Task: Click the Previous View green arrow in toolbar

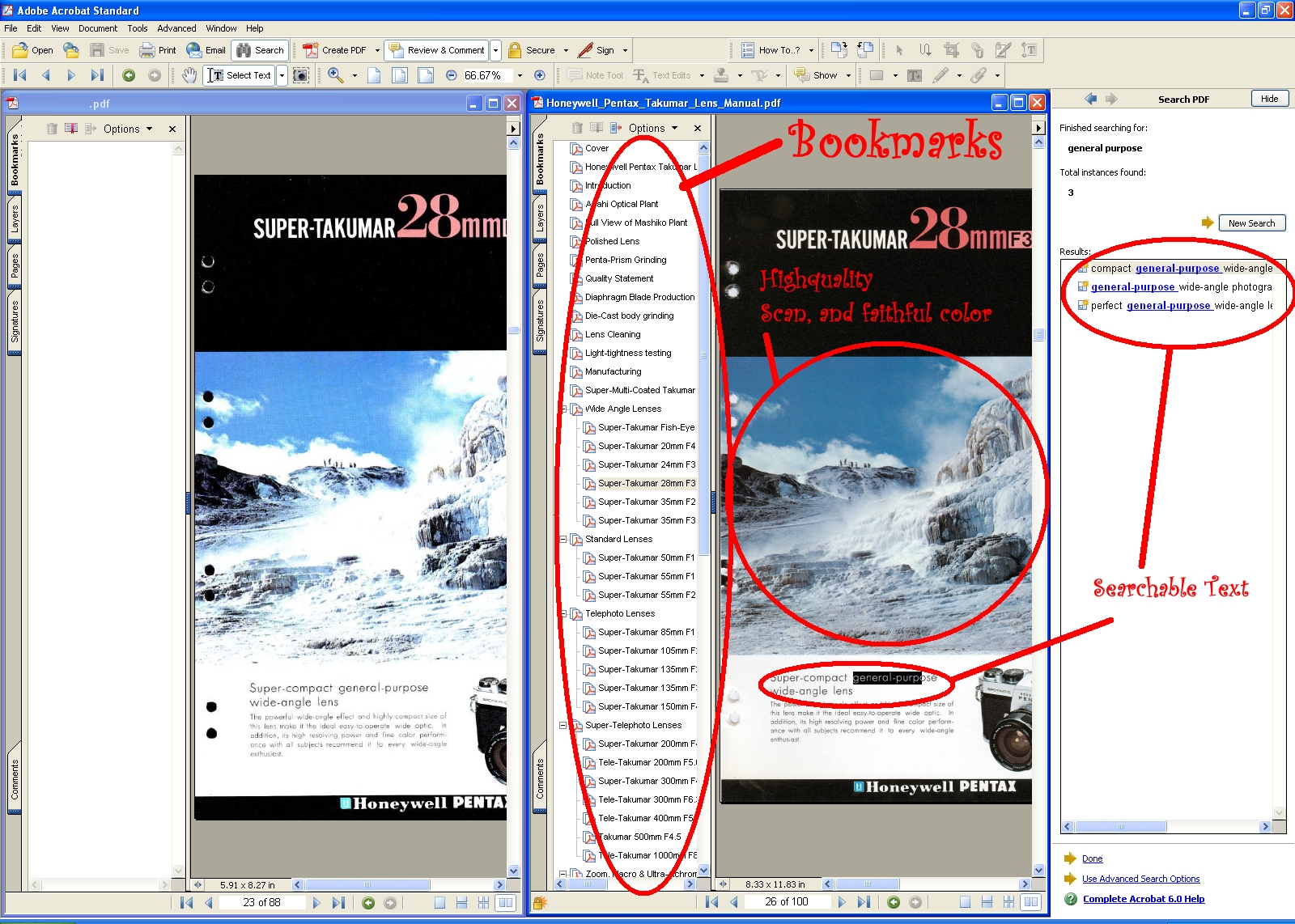Action: click(x=129, y=75)
